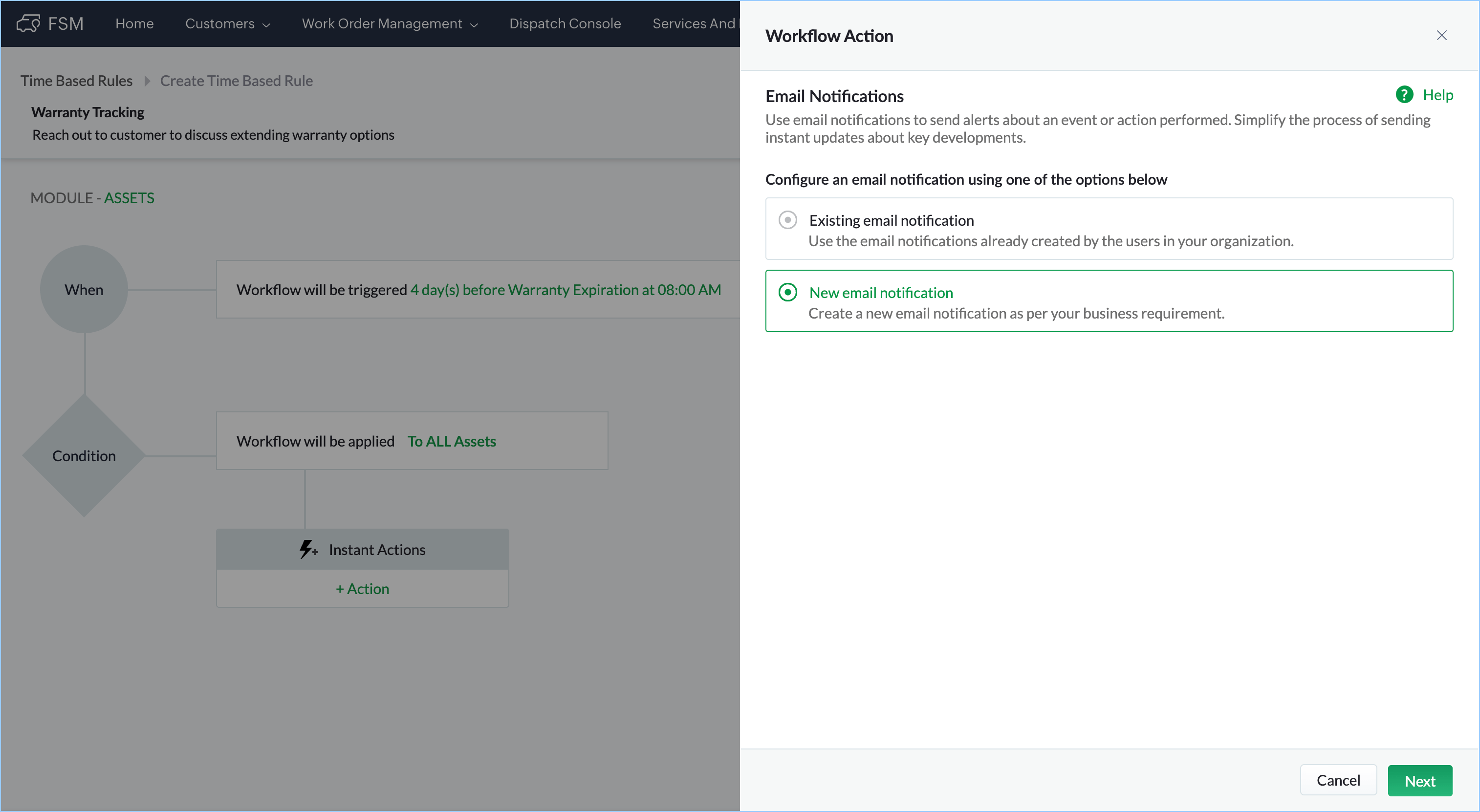Expand the Customers dropdown menu
Viewport: 1480px width, 812px height.
point(227,23)
